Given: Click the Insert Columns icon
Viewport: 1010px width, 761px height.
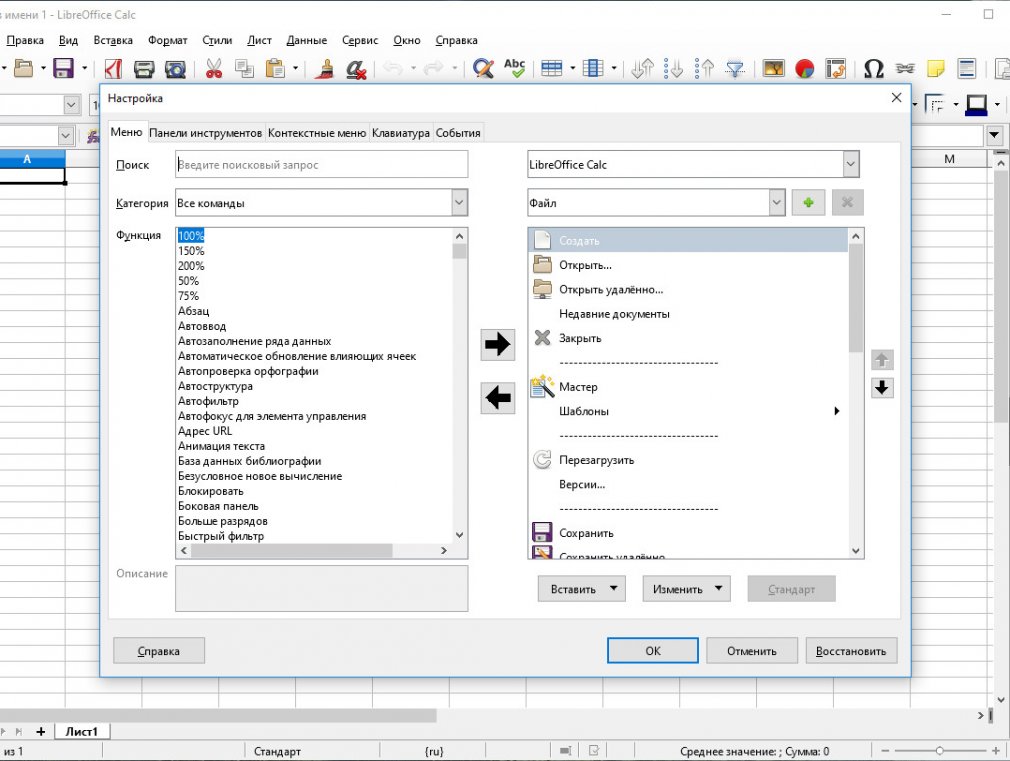Looking at the screenshot, I should tap(593, 68).
